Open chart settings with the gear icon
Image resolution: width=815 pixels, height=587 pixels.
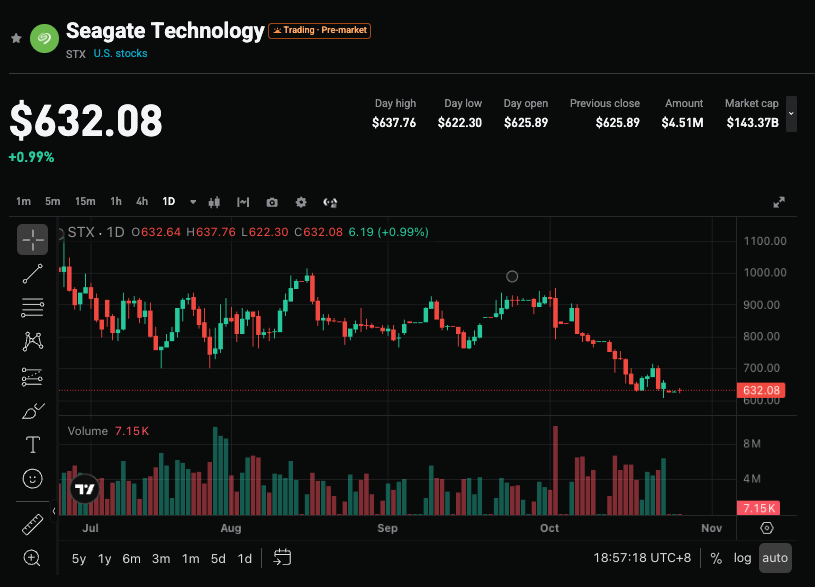(301, 202)
